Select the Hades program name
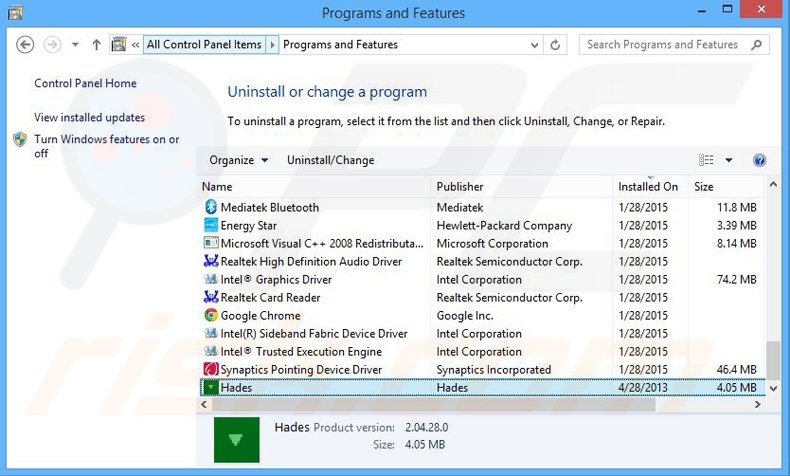 coord(236,388)
